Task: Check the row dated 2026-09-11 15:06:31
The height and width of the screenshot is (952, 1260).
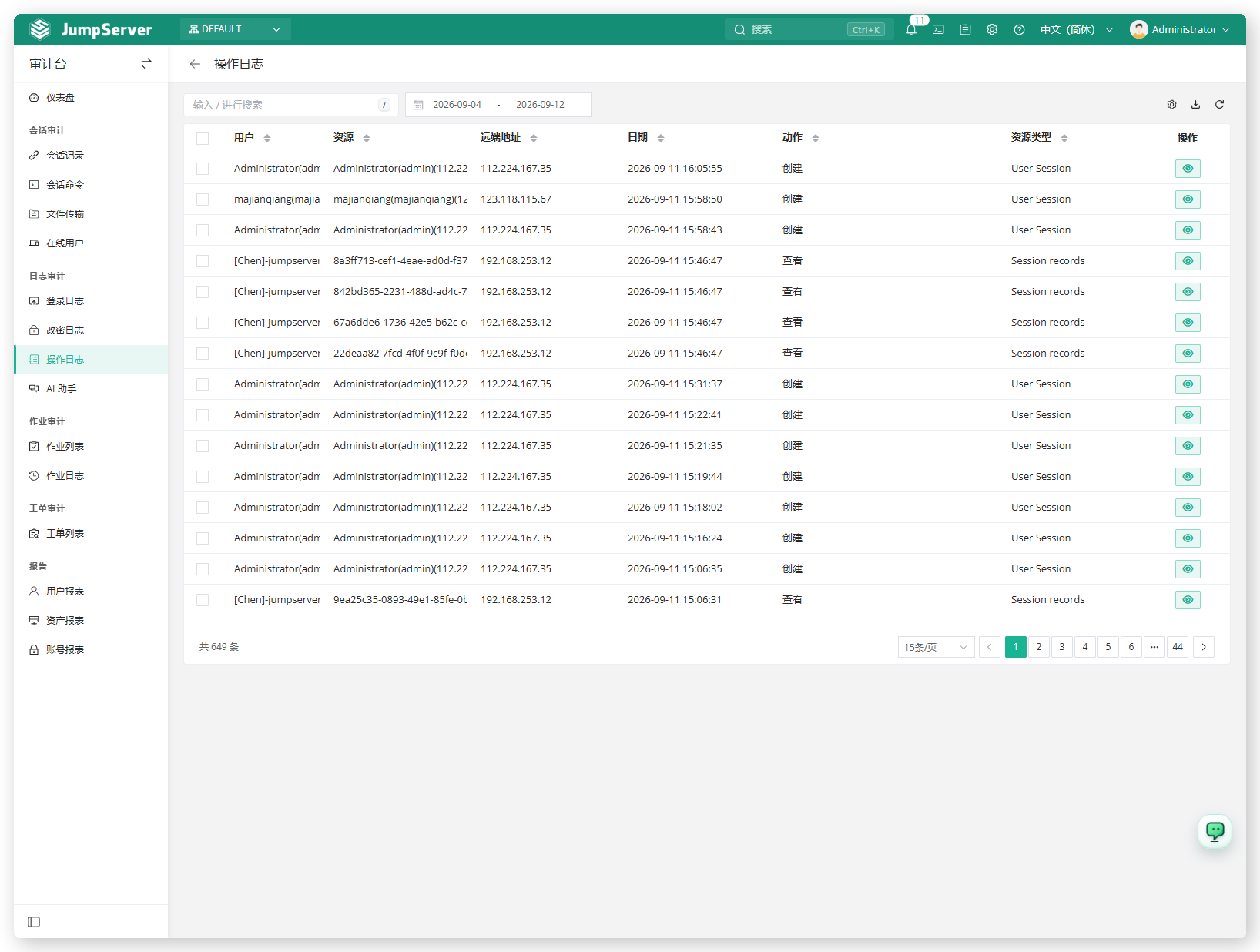Action: click(203, 600)
